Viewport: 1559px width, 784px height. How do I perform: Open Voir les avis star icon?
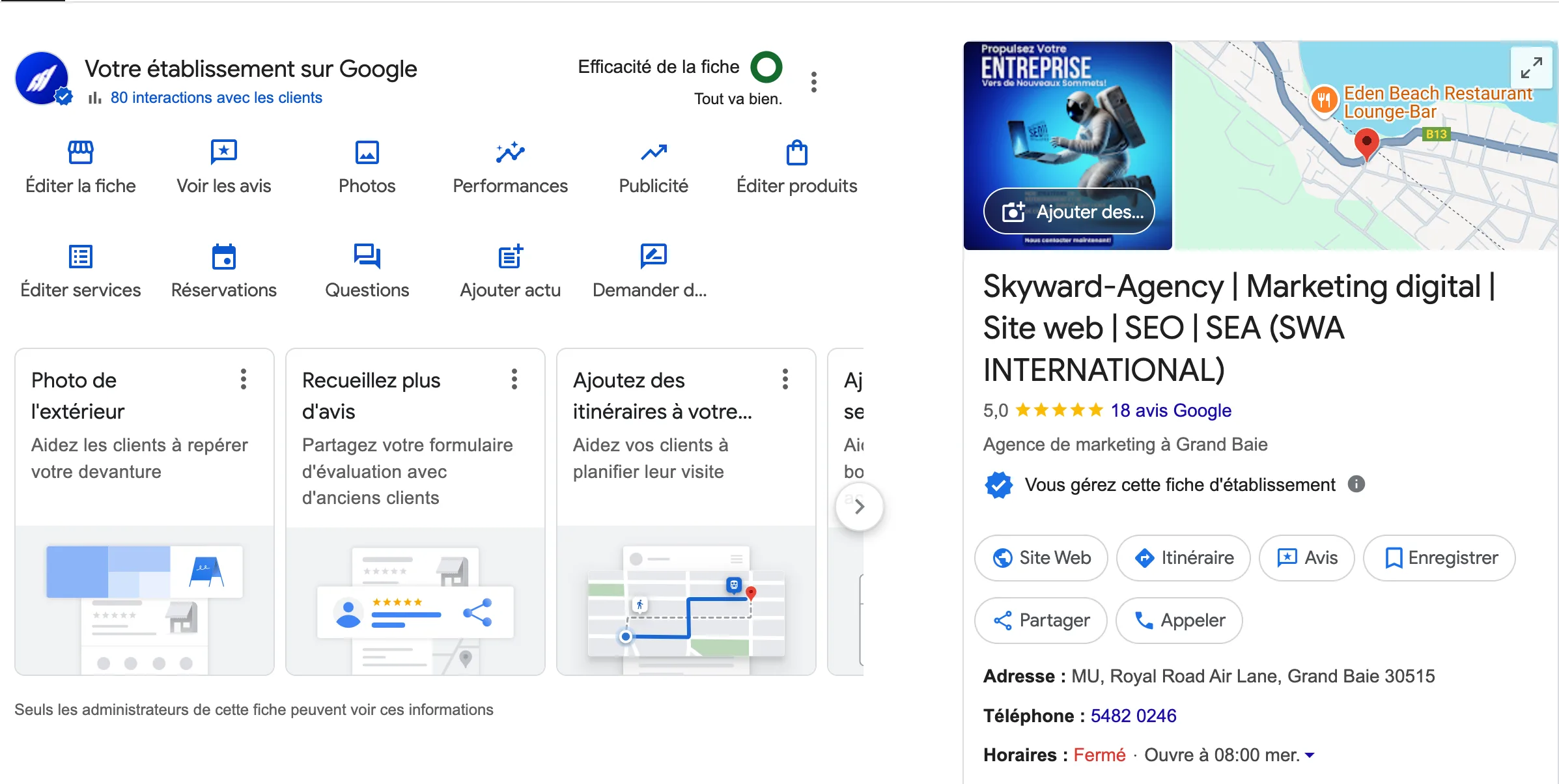coord(224,152)
